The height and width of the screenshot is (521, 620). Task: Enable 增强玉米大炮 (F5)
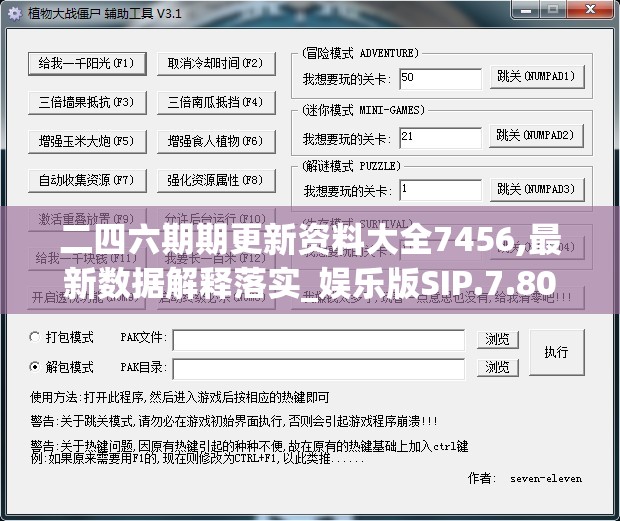[x=87, y=142]
